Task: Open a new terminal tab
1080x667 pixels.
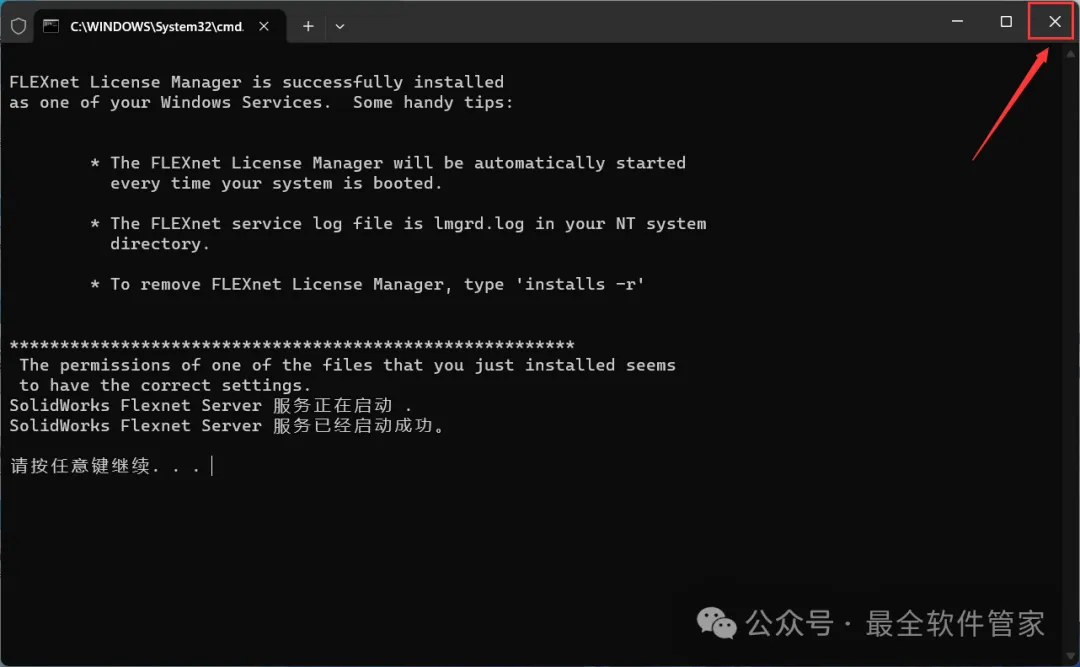Action: click(x=308, y=26)
